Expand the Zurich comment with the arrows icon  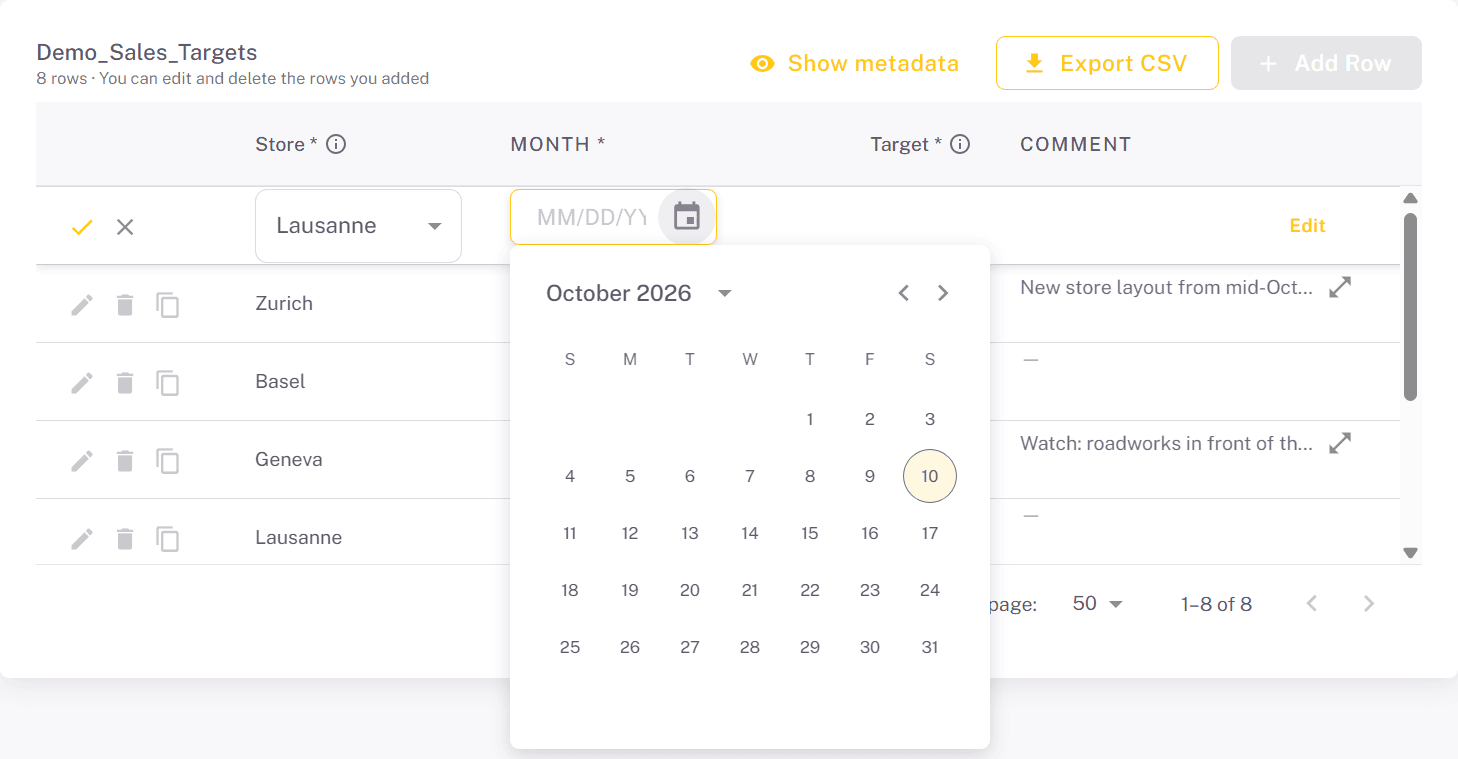(x=1340, y=287)
